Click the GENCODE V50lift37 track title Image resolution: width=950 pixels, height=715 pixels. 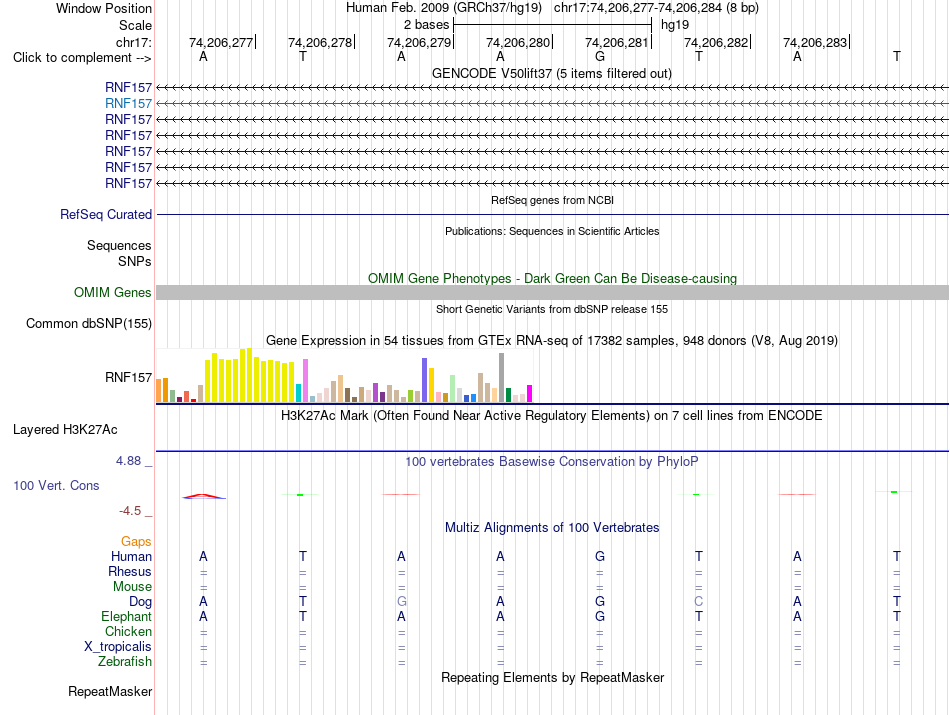pos(552,73)
